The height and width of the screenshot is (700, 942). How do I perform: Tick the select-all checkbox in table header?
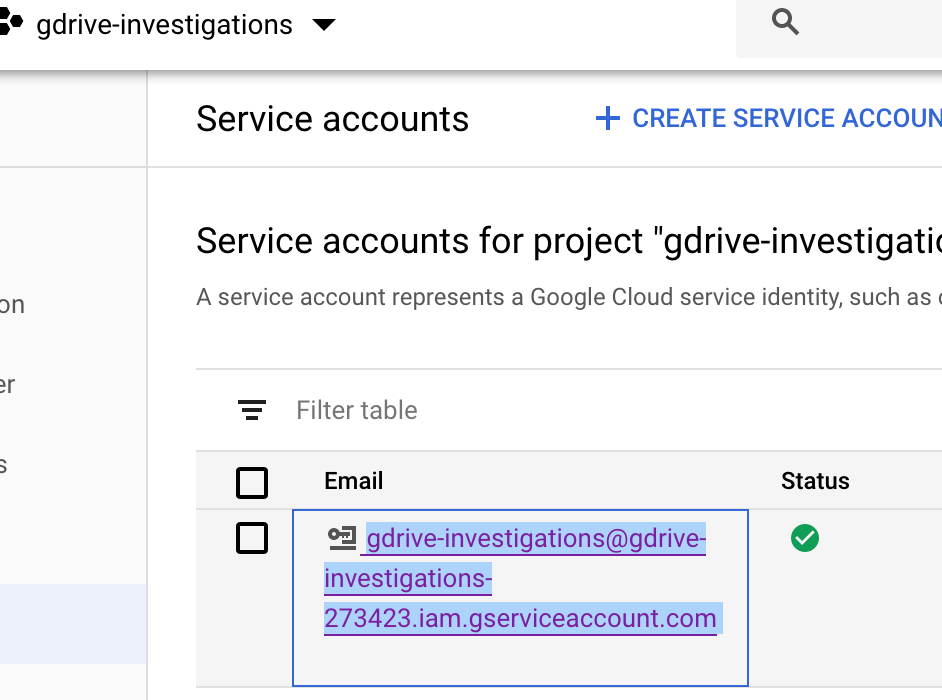pyautogui.click(x=252, y=482)
